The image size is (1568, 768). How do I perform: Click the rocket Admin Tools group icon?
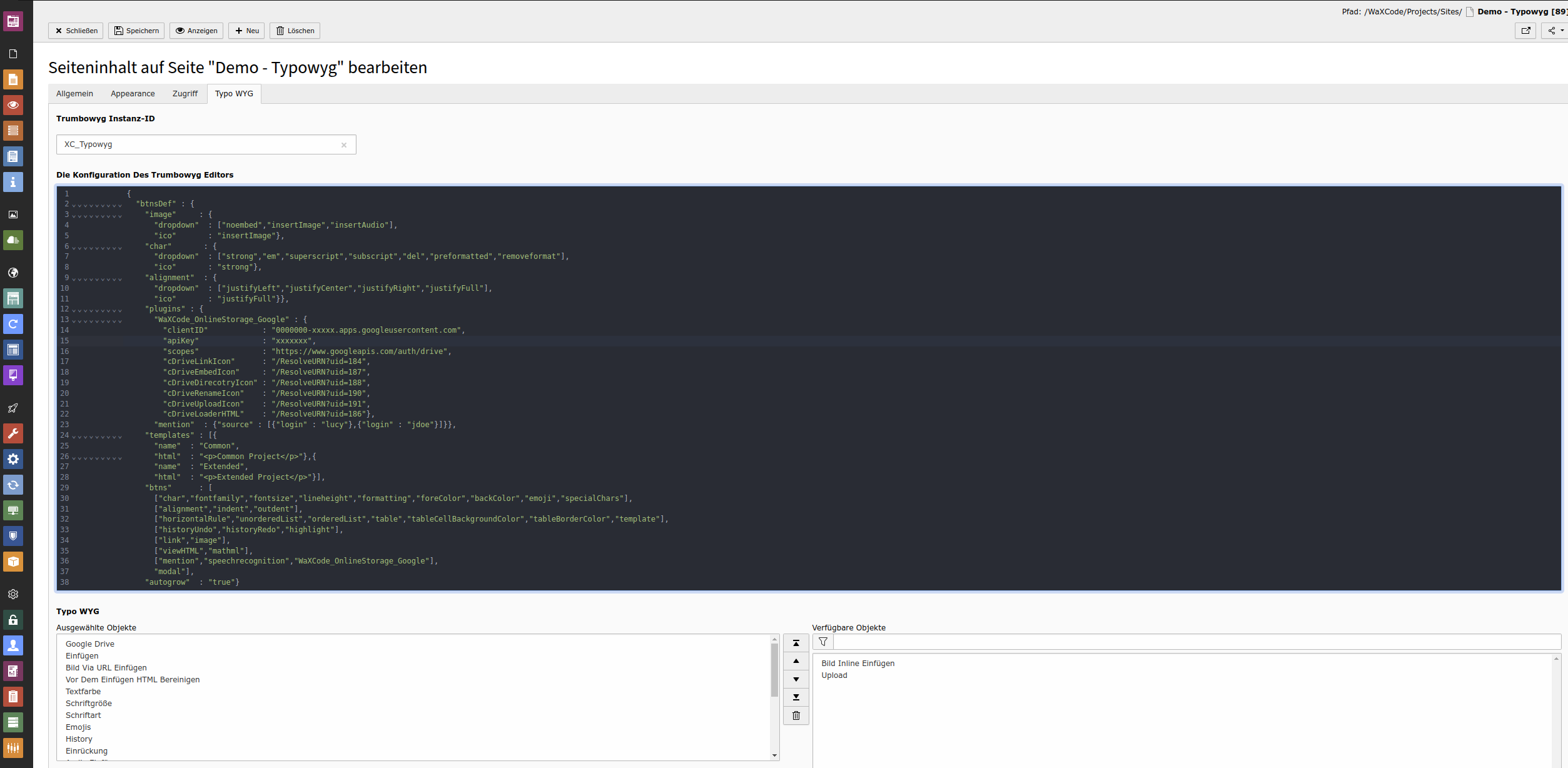tap(13, 408)
